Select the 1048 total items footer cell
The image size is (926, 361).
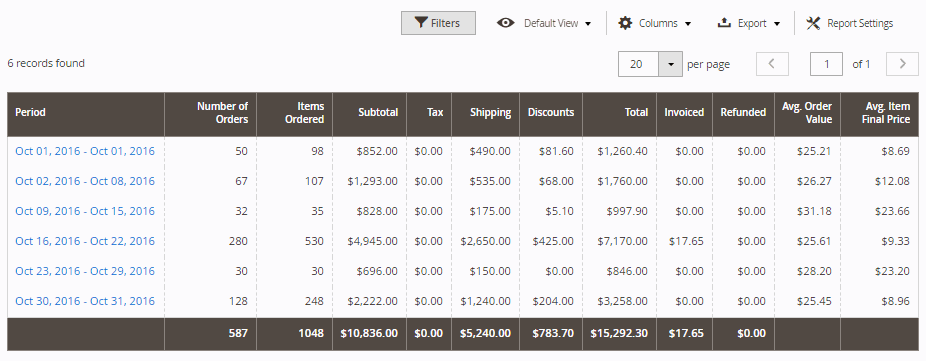294,333
